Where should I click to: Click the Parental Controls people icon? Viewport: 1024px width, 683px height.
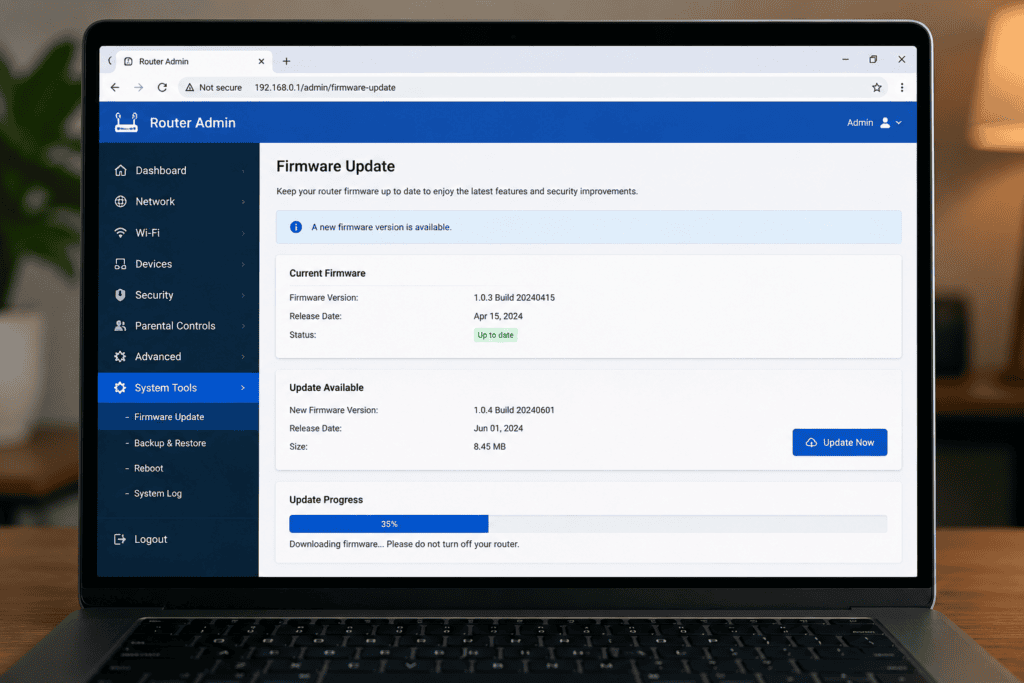[x=120, y=325]
